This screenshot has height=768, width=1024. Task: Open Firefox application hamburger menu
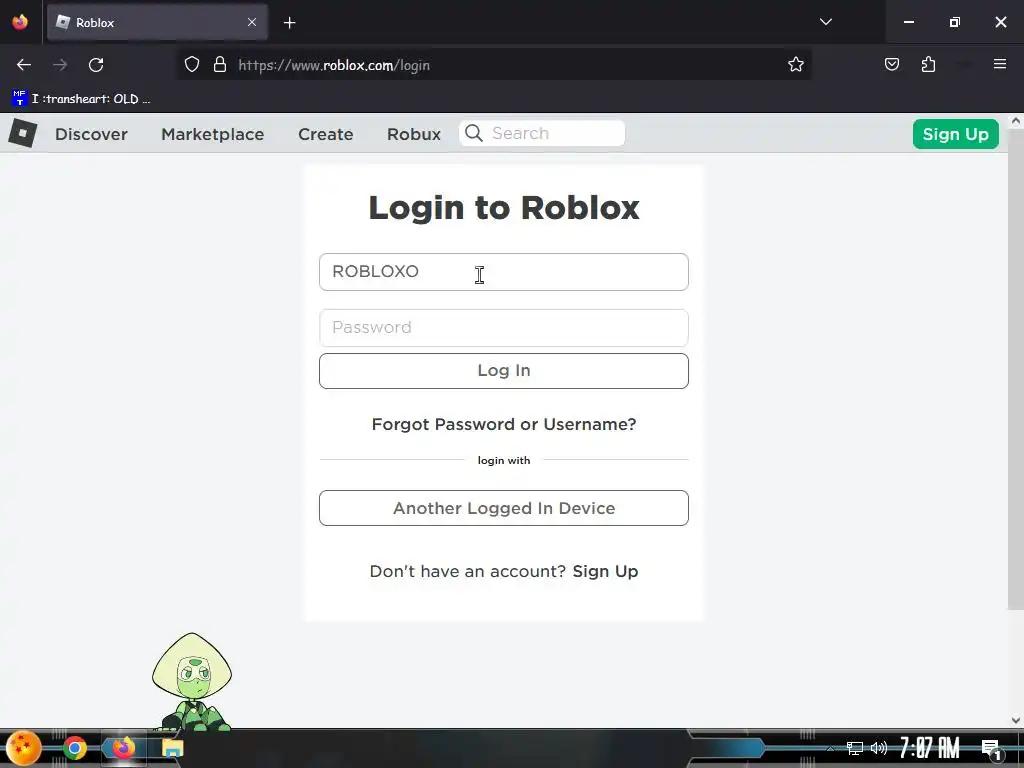coord(1000,65)
